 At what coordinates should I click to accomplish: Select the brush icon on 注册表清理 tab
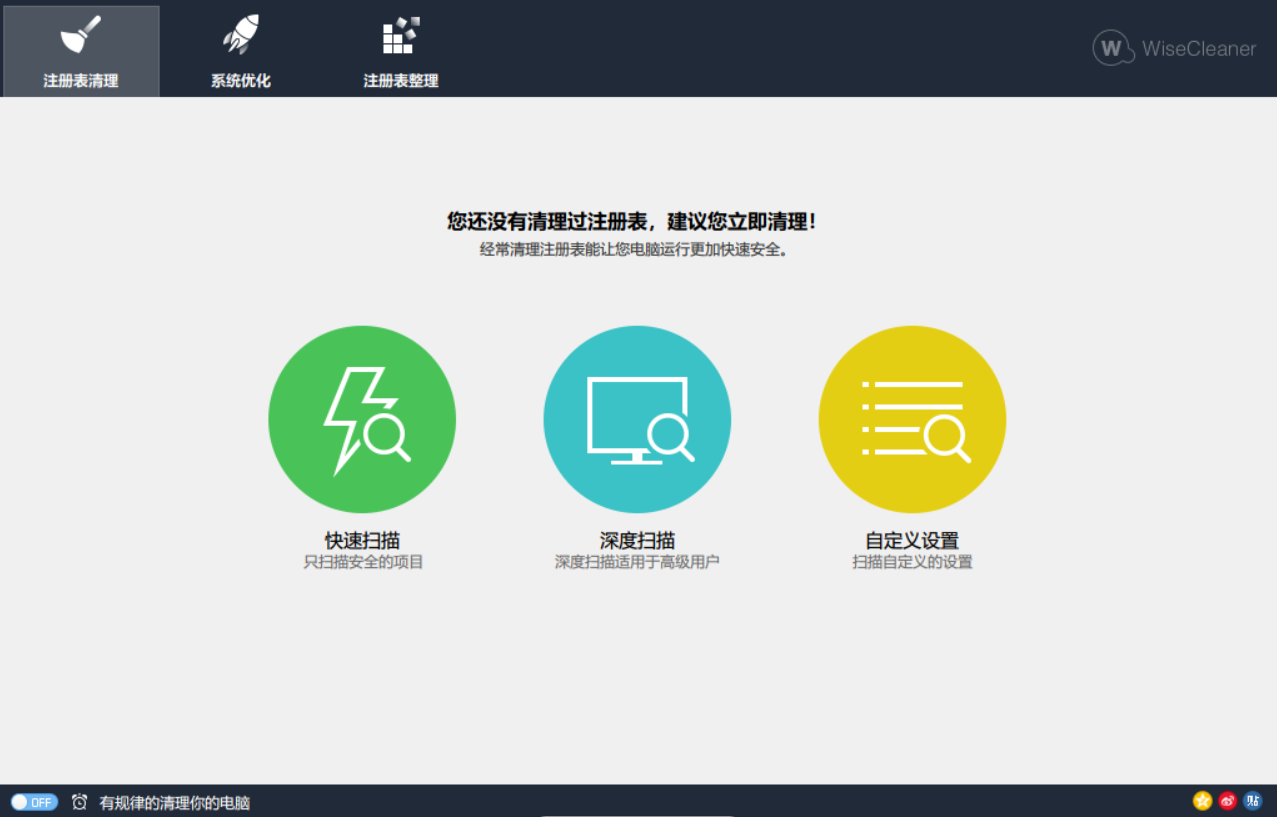click(80, 35)
